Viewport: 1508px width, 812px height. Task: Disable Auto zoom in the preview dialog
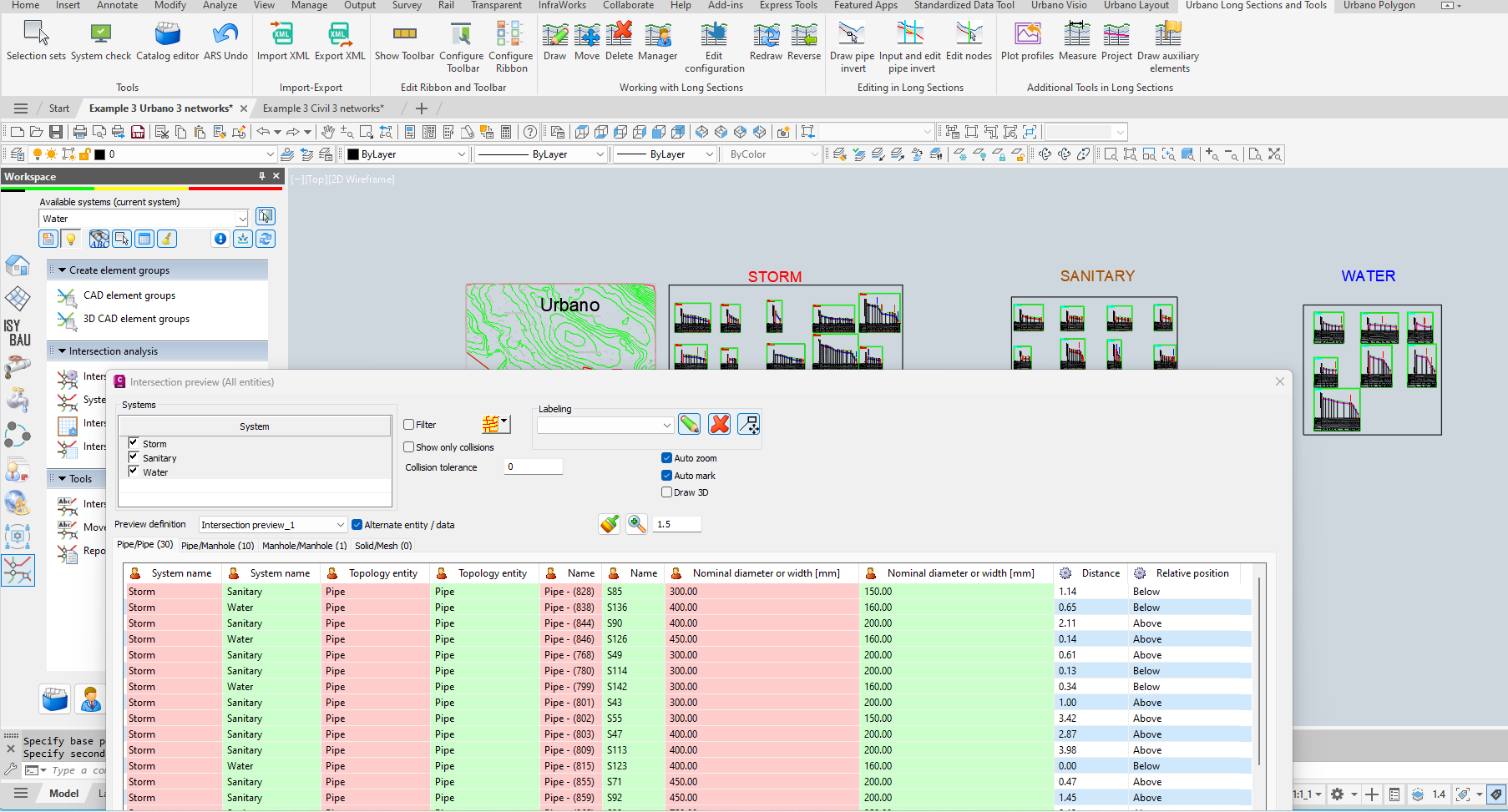click(666, 457)
